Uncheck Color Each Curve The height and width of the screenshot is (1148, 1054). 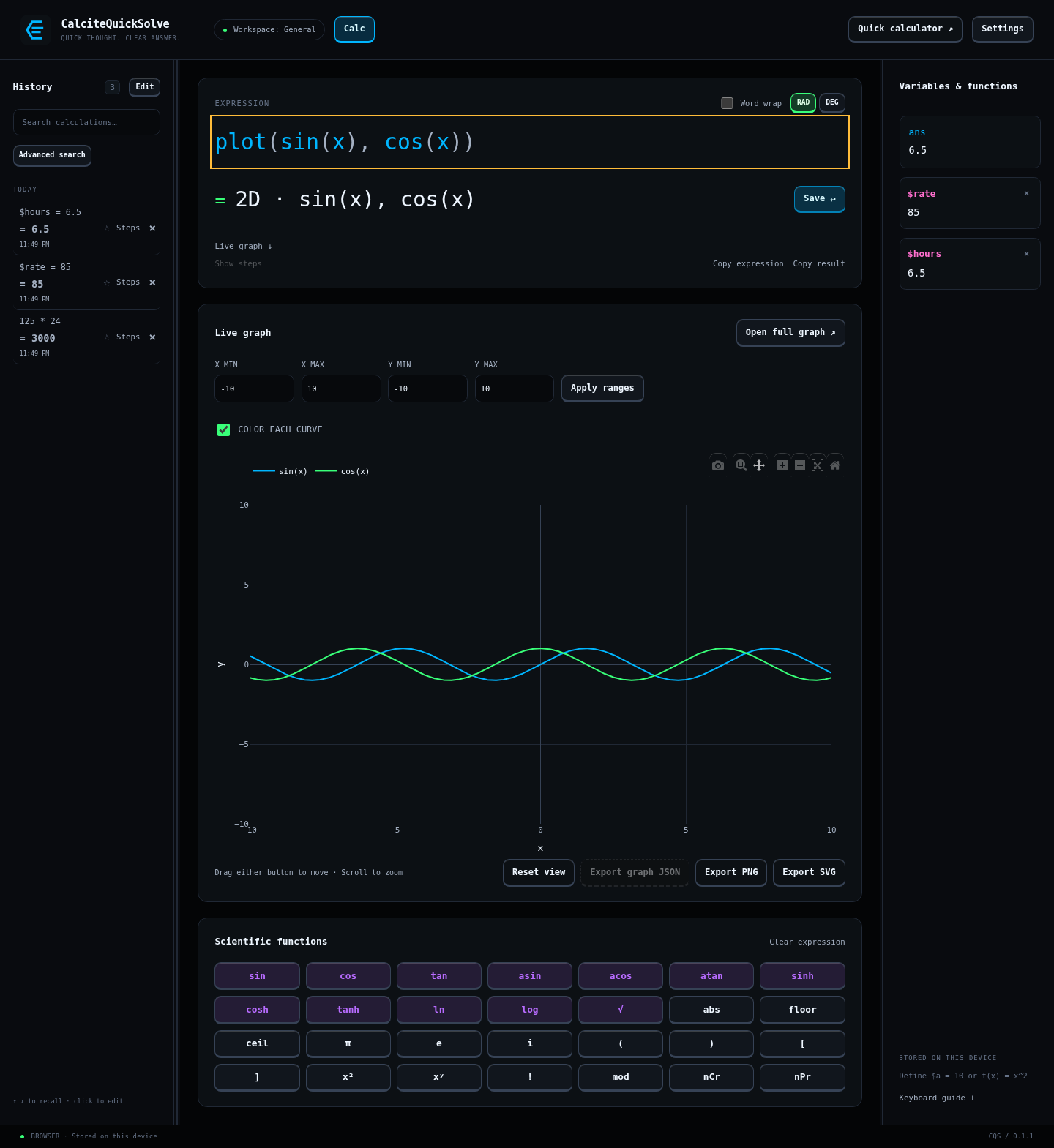pyautogui.click(x=223, y=429)
